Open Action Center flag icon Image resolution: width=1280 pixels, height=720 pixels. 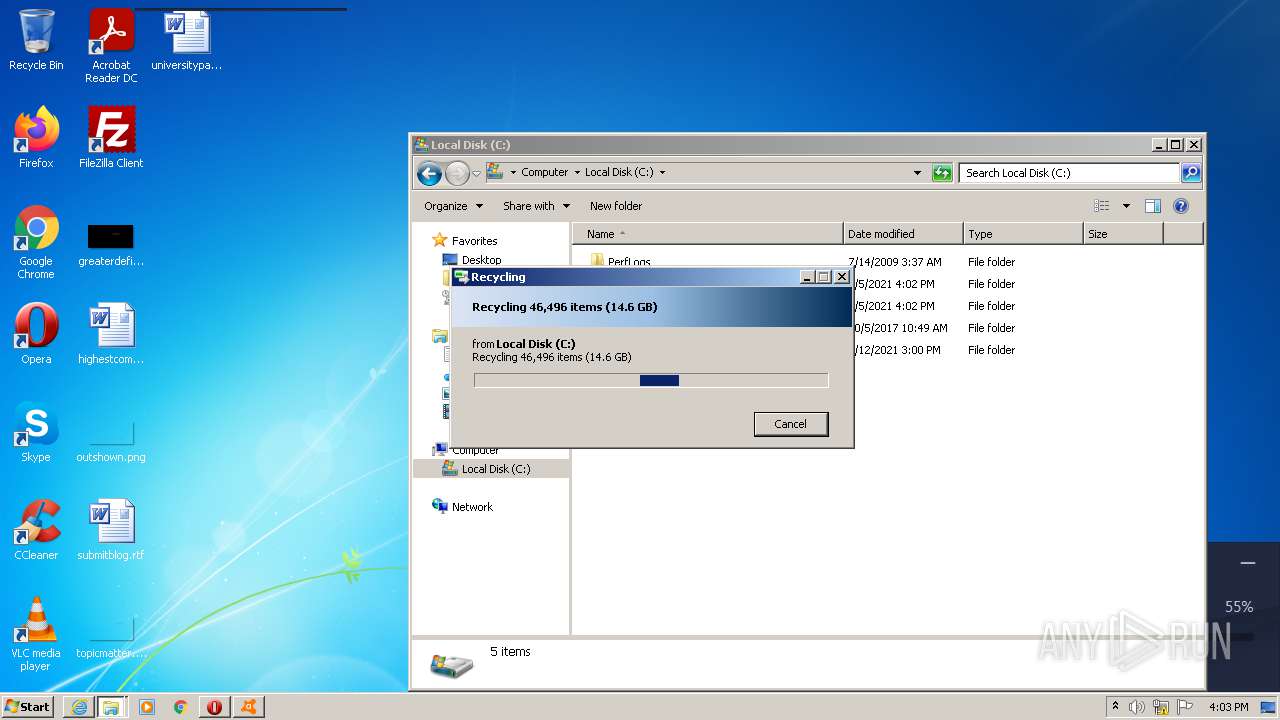1186,707
